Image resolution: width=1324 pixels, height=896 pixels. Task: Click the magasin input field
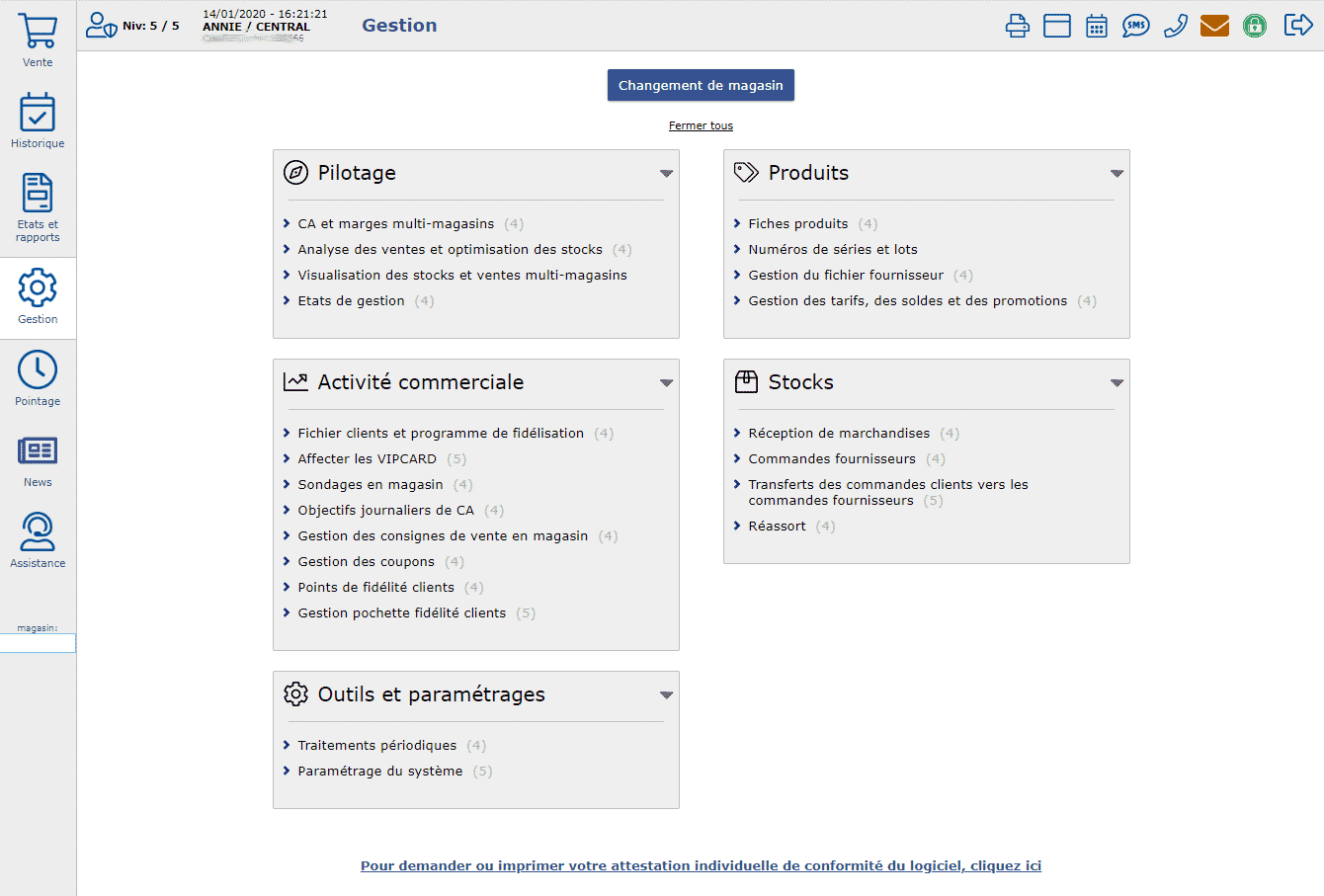[38, 643]
